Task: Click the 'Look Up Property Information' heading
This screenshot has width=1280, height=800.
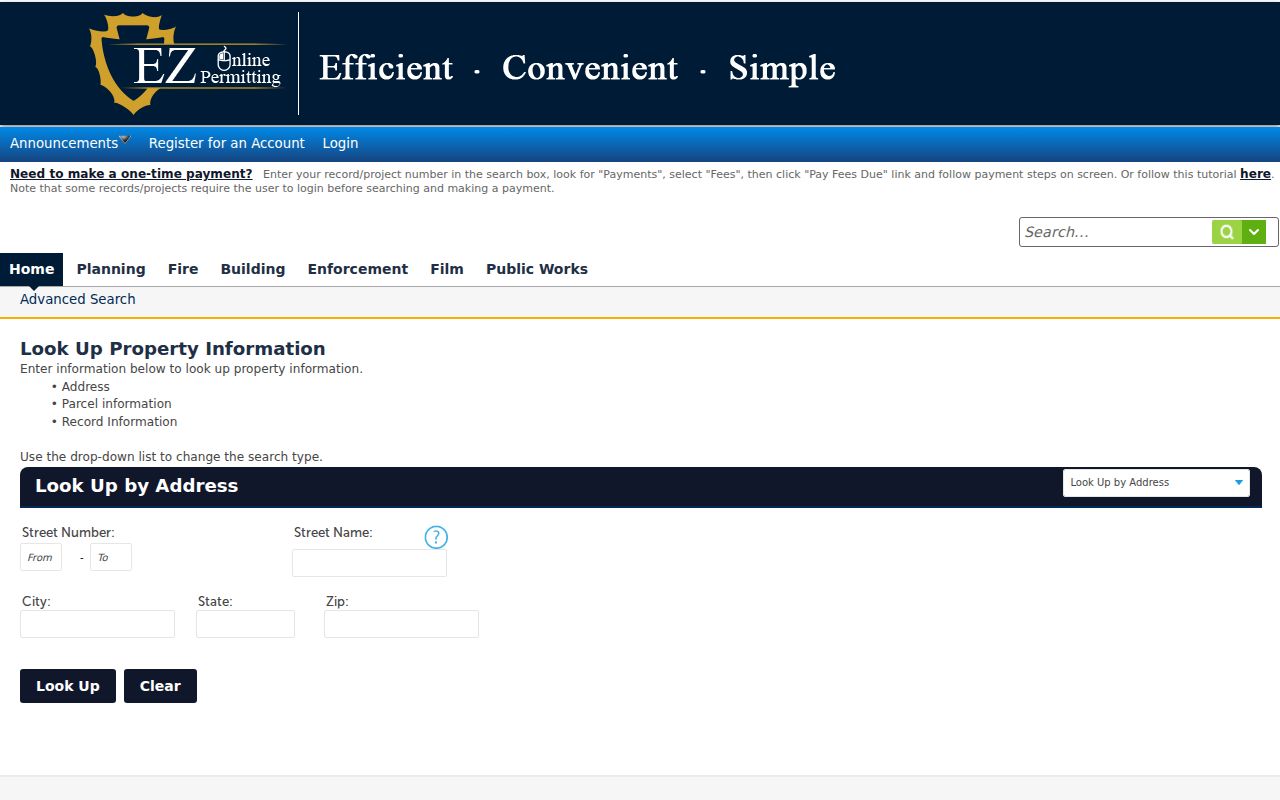Action: click(173, 349)
